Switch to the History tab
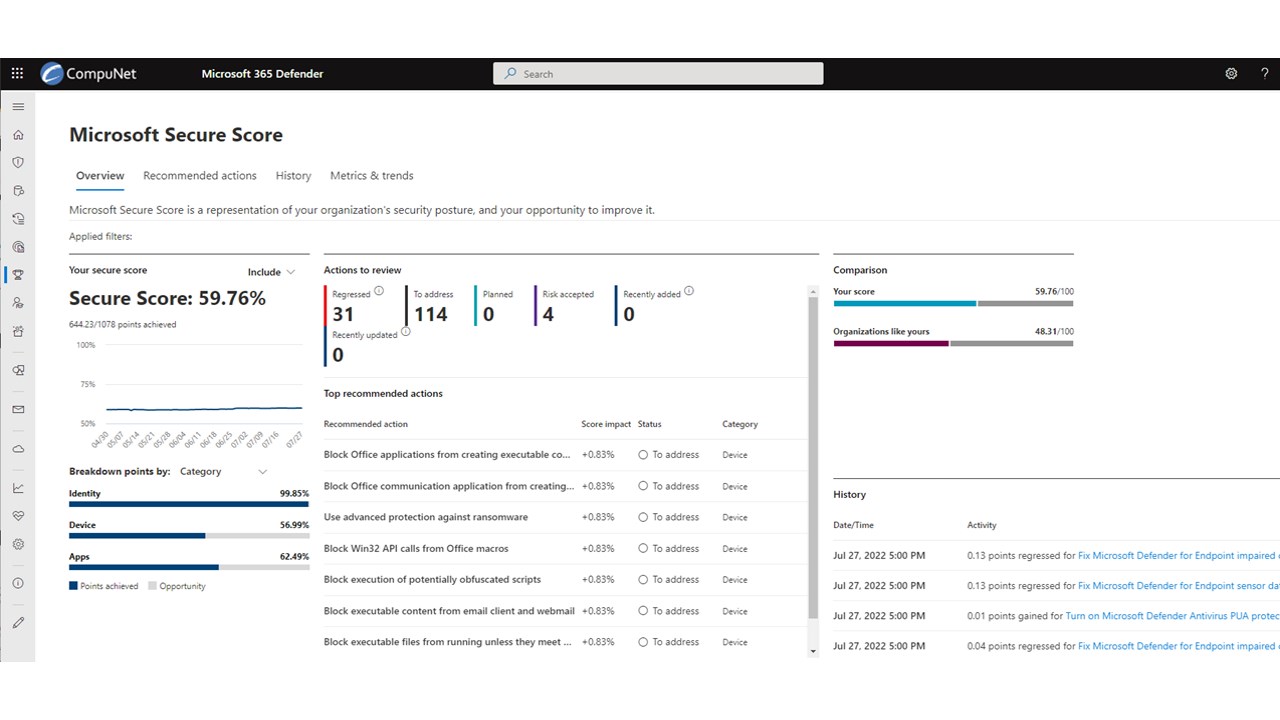 point(293,175)
